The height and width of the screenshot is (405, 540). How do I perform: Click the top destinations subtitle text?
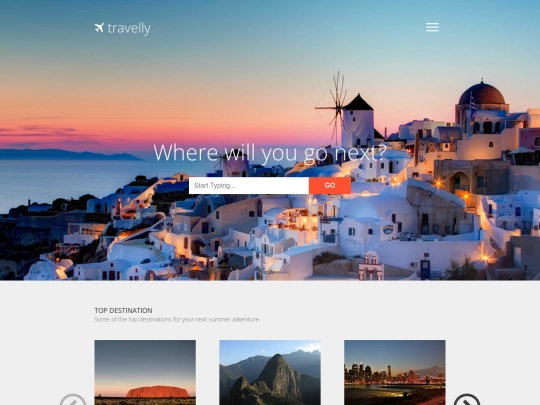[x=177, y=320]
